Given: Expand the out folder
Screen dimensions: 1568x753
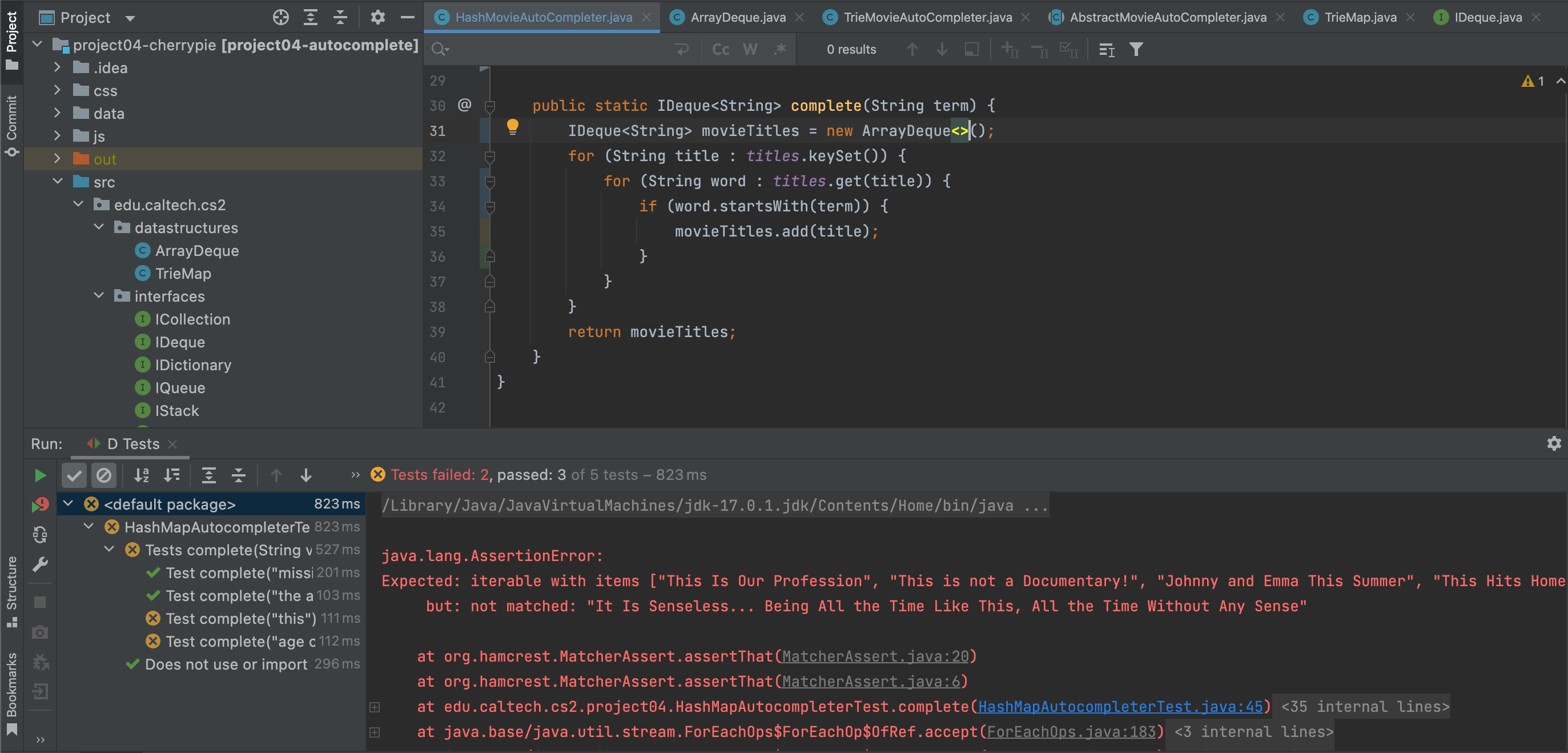Looking at the screenshot, I should coord(57,159).
